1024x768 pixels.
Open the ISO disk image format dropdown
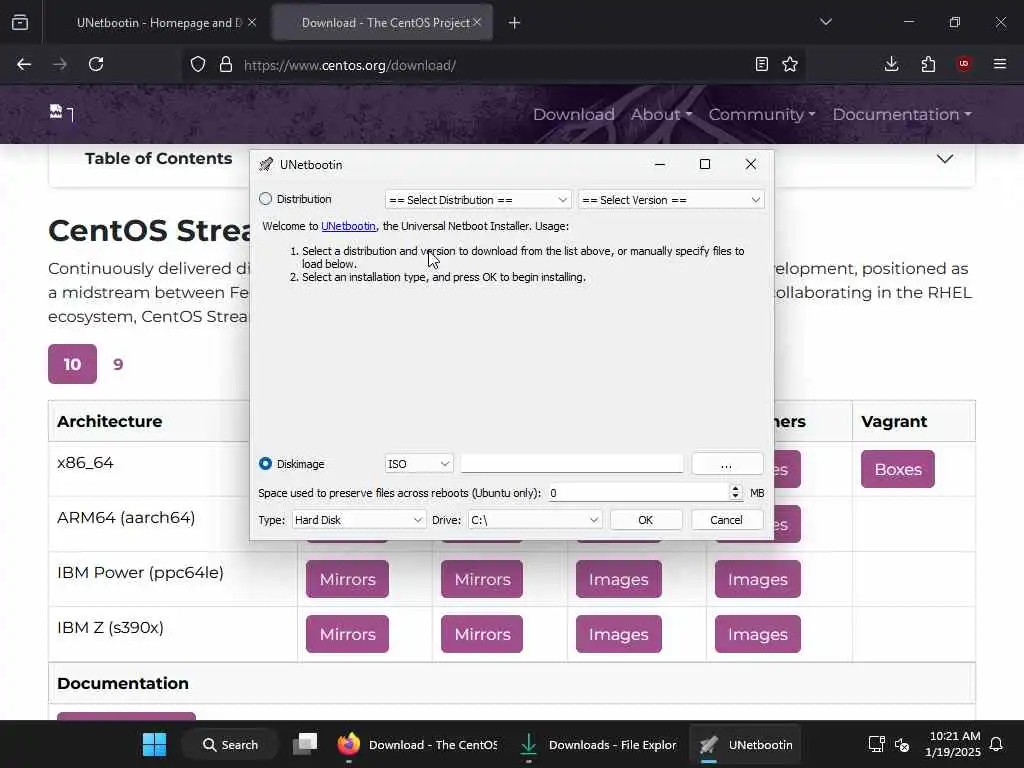point(419,464)
